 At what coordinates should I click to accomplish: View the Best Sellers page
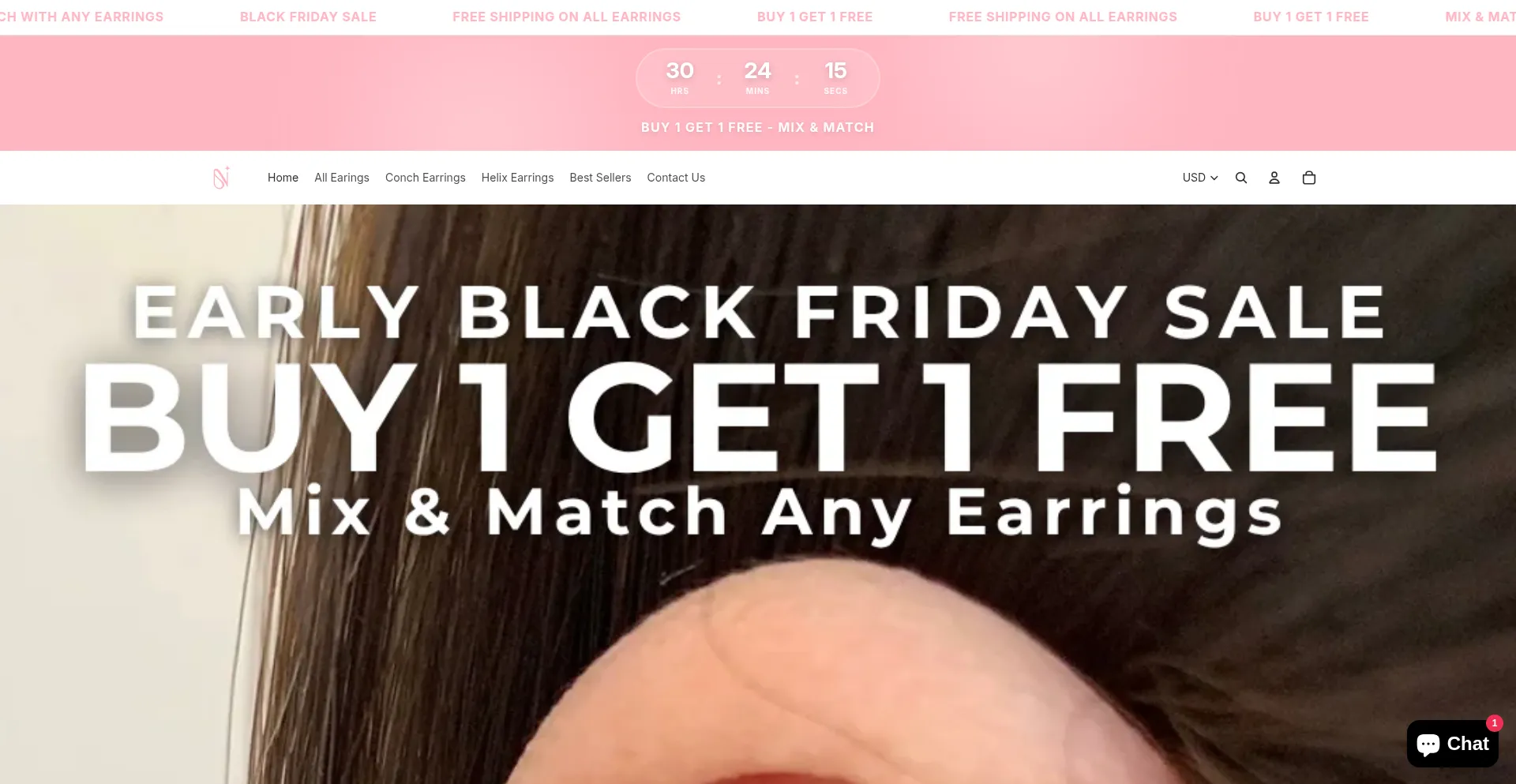[x=600, y=178]
